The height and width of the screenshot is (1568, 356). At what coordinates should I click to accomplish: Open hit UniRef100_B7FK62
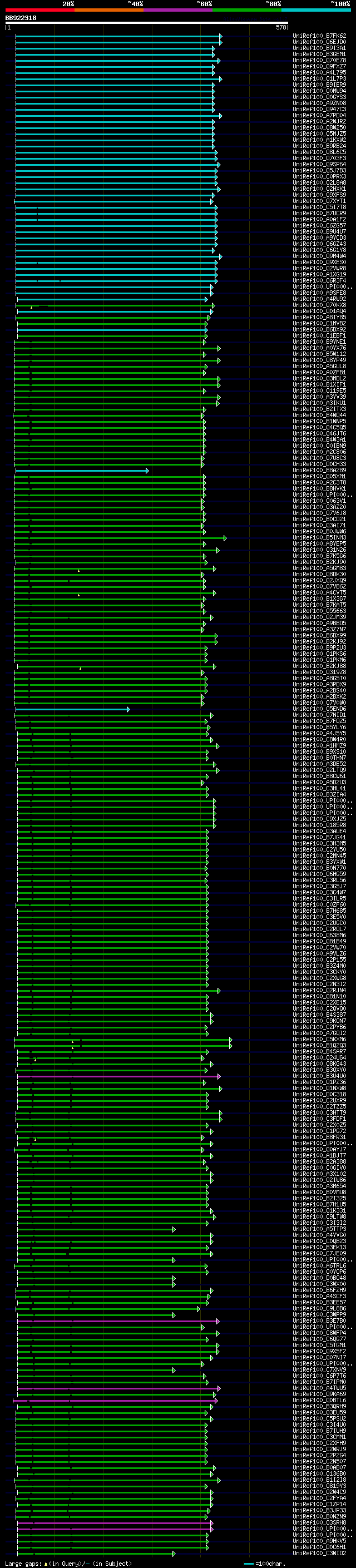point(319,36)
